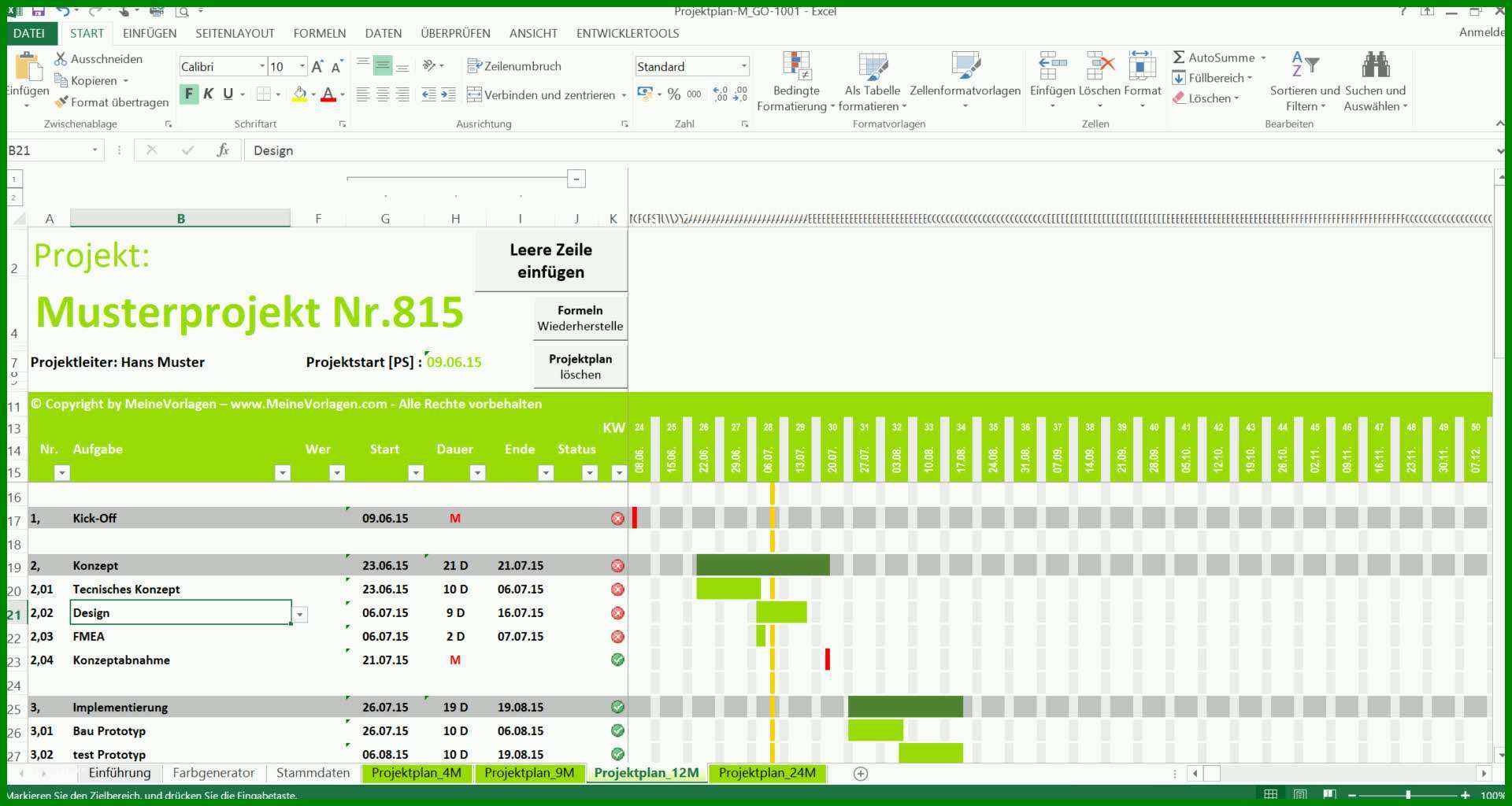The image size is (1512, 806).
Task: Expand the Name Box dropdown B21
Action: point(94,150)
